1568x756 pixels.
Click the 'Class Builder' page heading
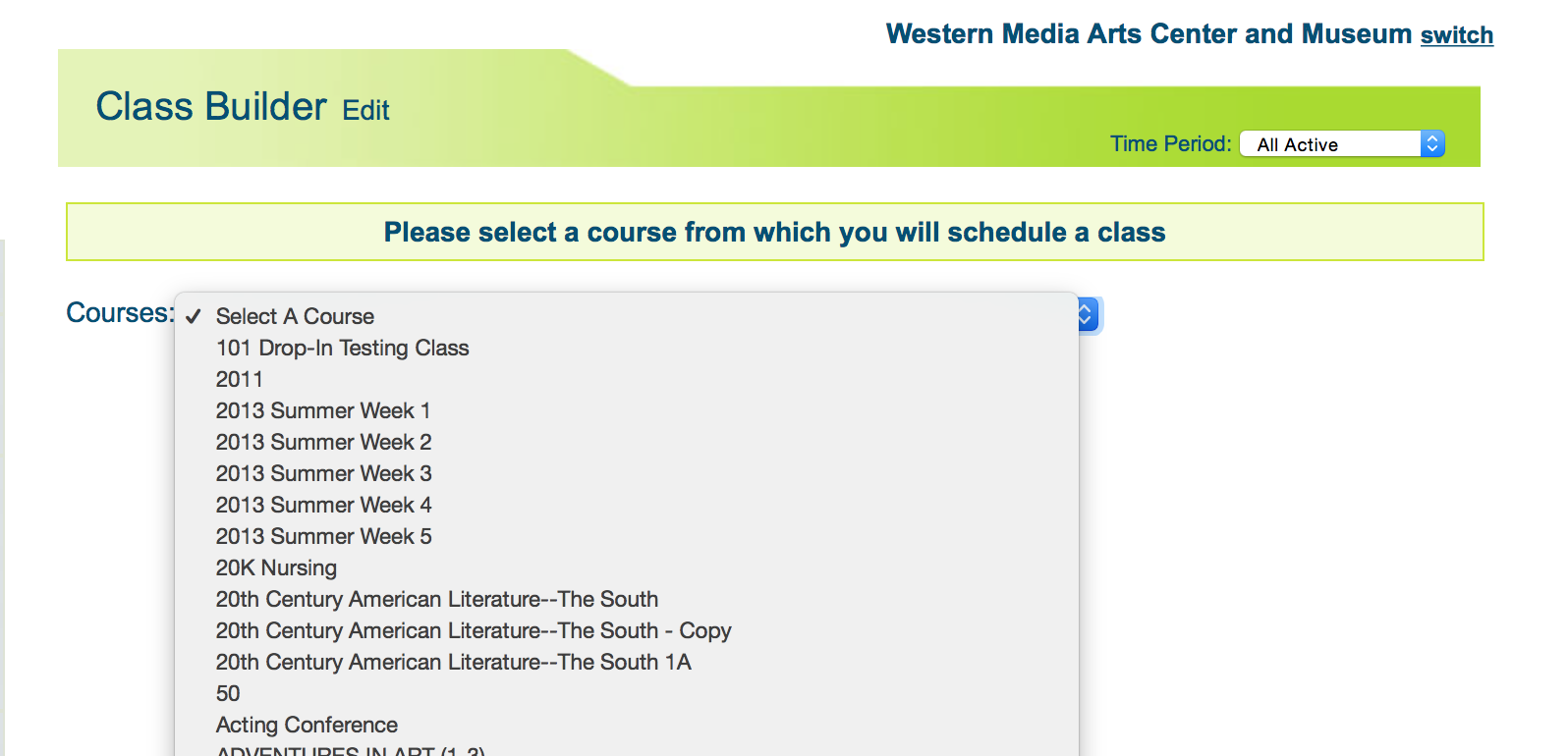pos(211,106)
